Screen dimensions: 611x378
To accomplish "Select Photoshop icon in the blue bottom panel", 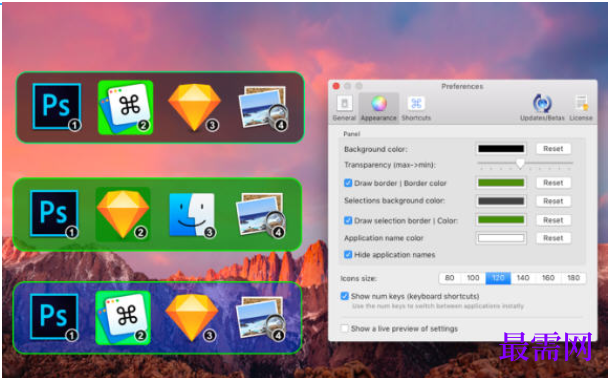I will (54, 317).
